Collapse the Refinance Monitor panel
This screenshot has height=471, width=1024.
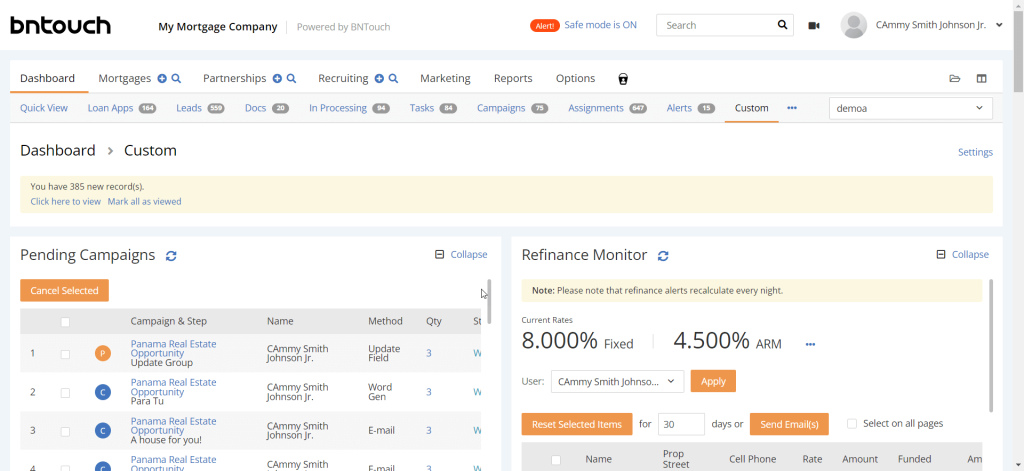970,255
